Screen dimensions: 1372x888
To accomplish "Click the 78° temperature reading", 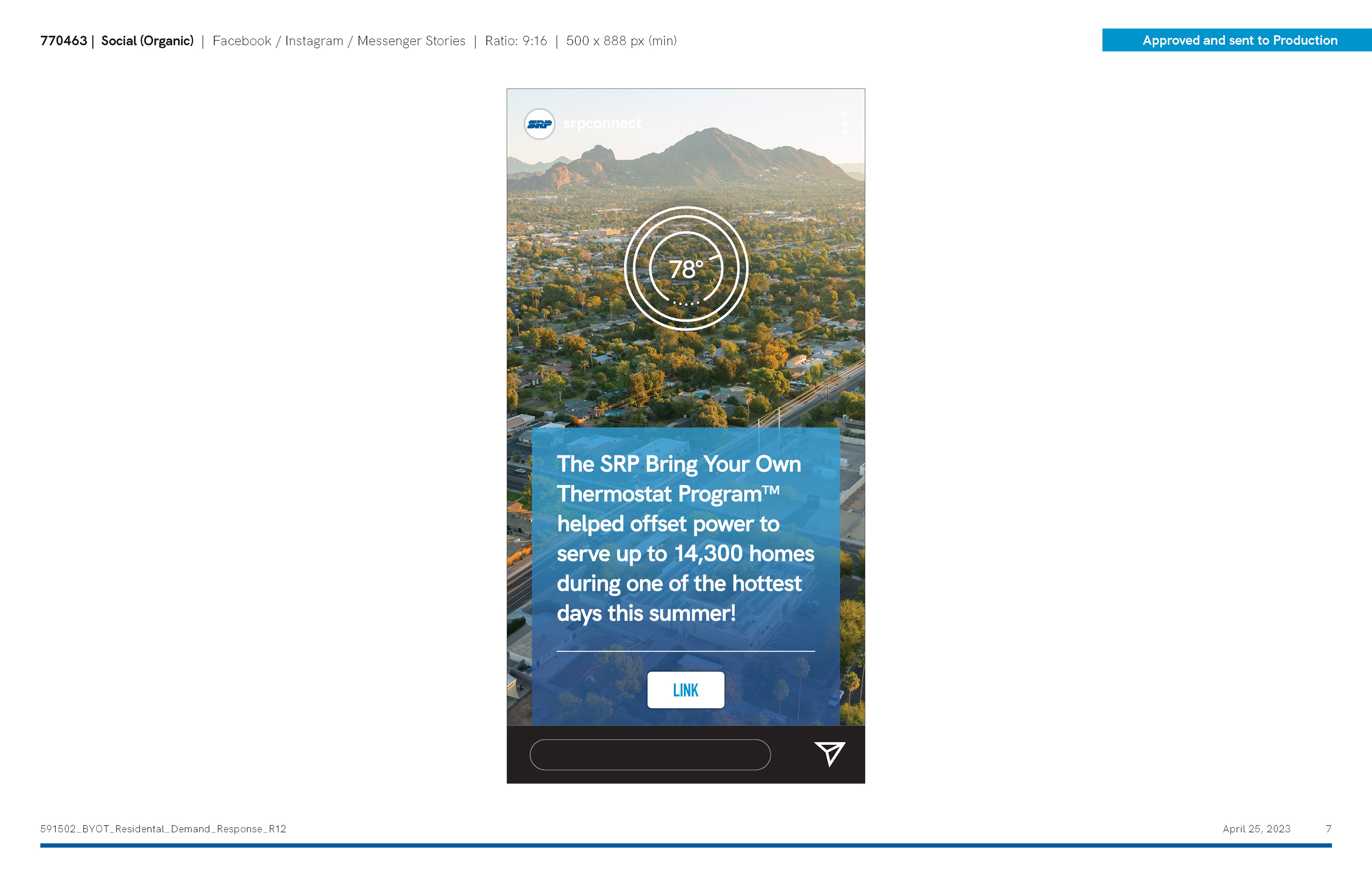I will click(x=685, y=269).
